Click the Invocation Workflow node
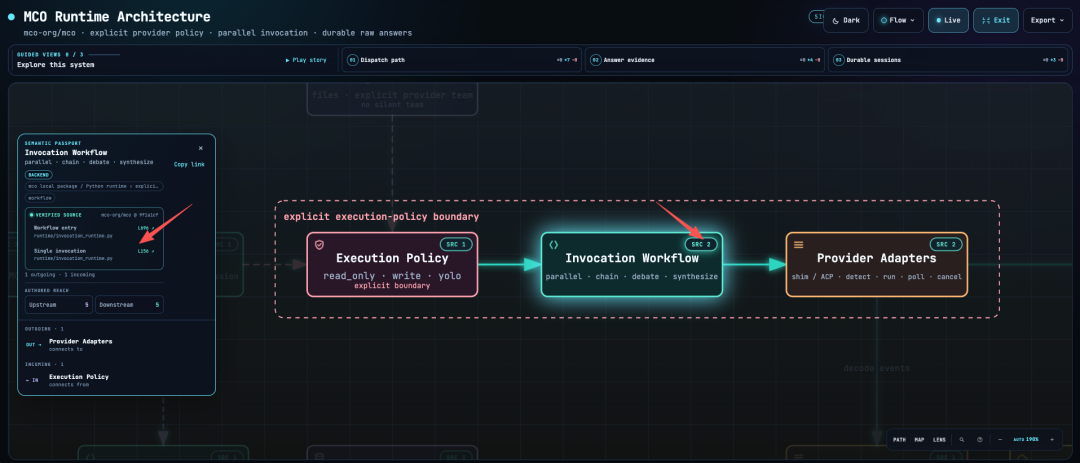This screenshot has width=1080, height=463. (x=632, y=265)
